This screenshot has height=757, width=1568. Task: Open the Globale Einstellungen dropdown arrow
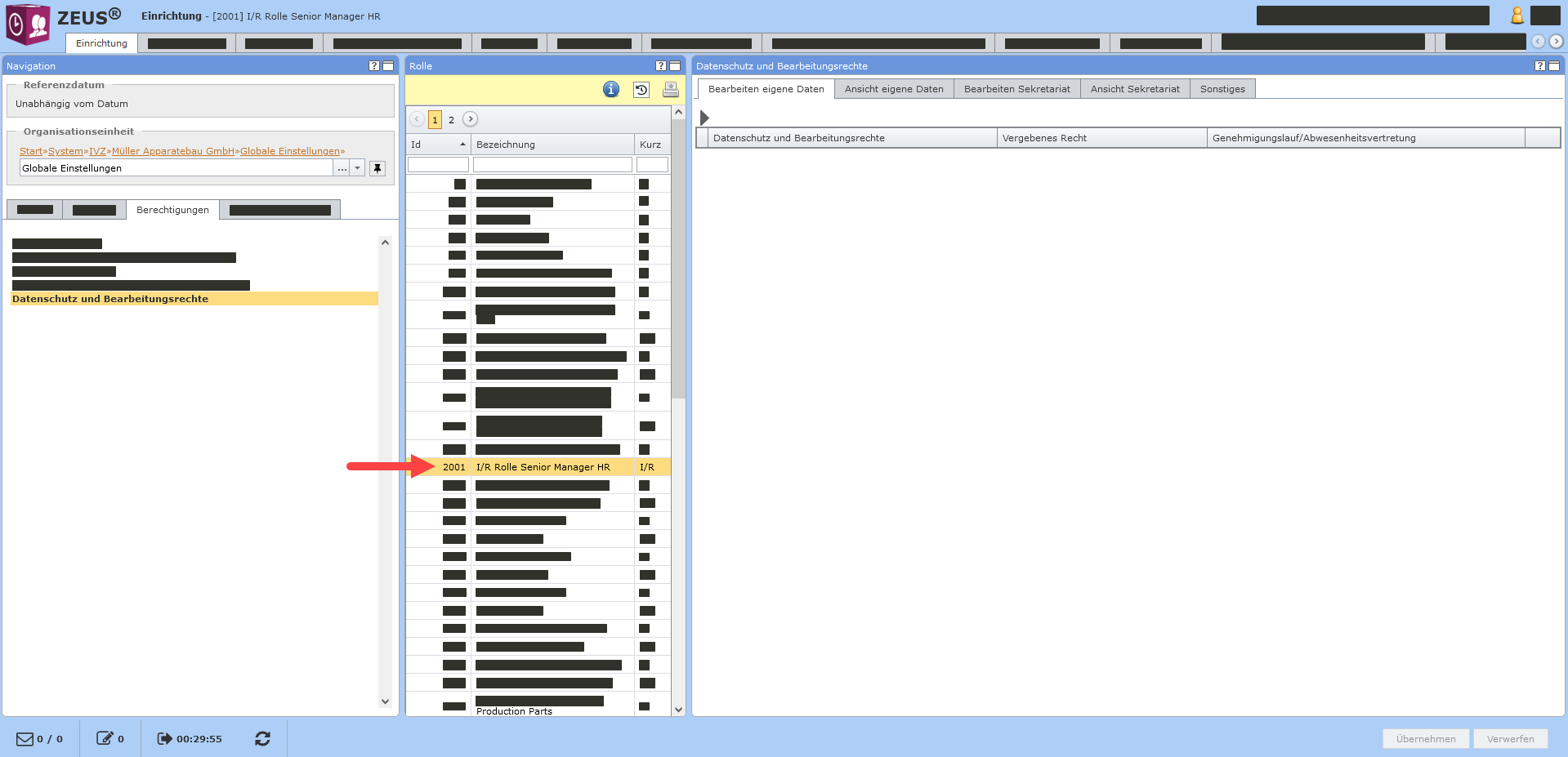[358, 168]
